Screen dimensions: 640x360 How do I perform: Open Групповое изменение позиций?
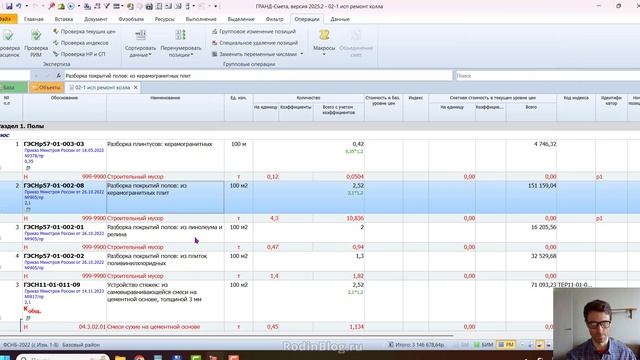click(254, 31)
